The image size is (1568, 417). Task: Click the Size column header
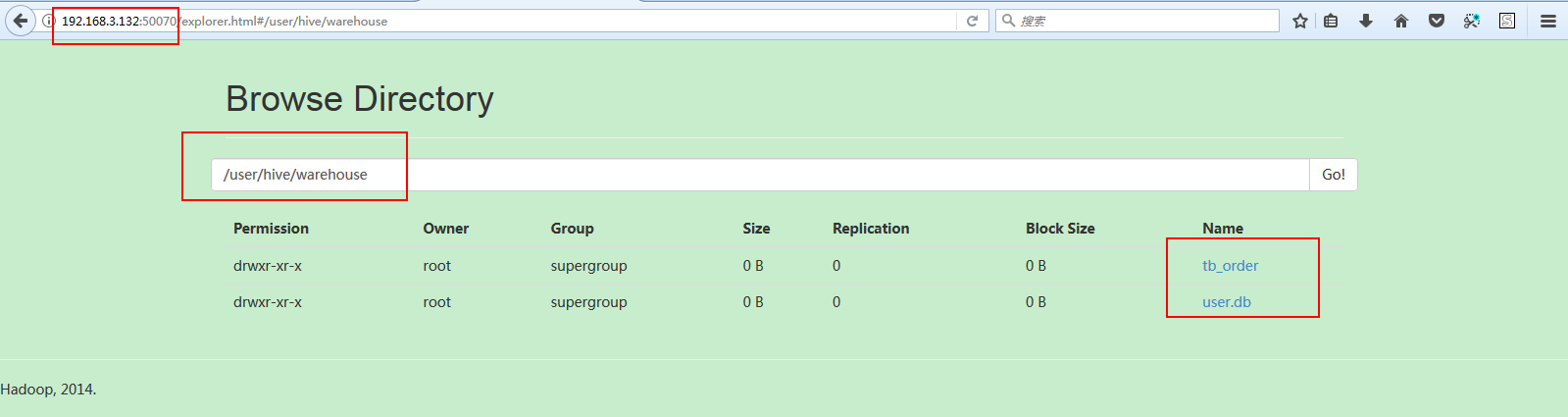(x=756, y=229)
